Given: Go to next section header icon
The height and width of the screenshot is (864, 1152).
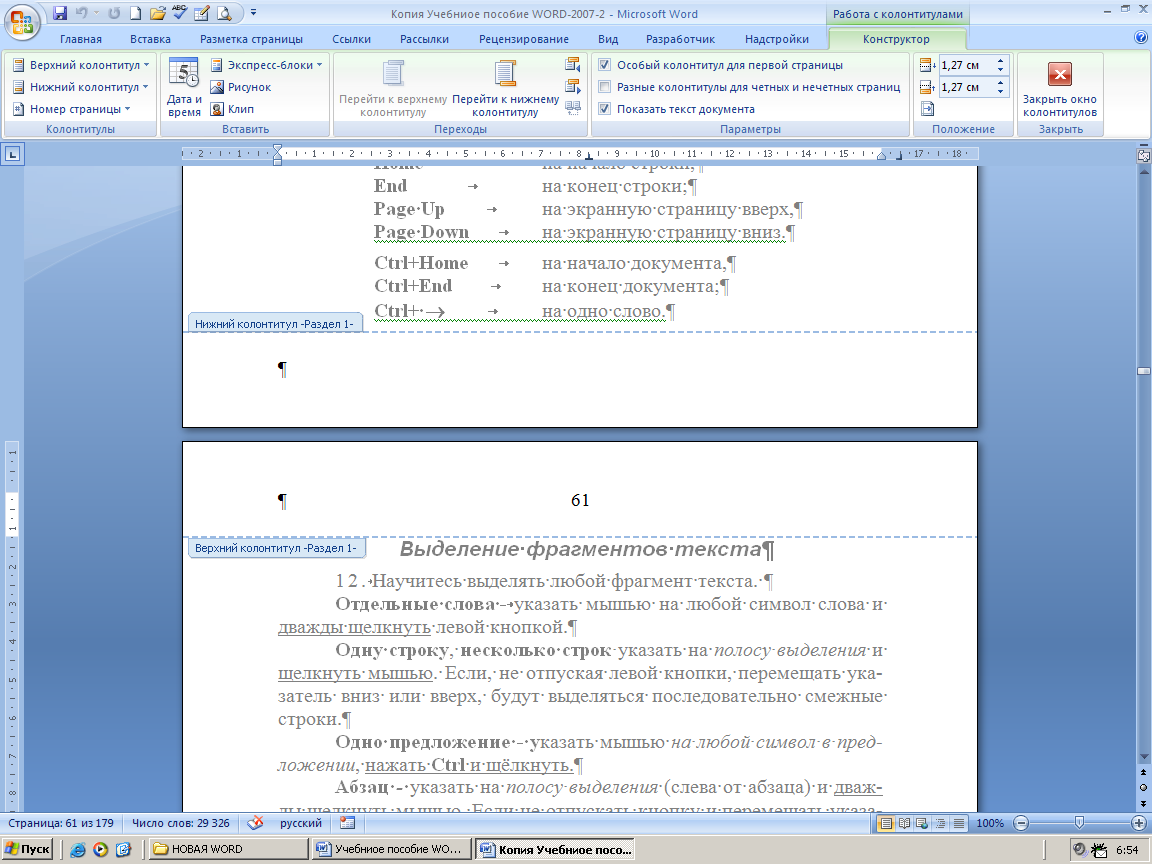Looking at the screenshot, I should pos(572,87).
